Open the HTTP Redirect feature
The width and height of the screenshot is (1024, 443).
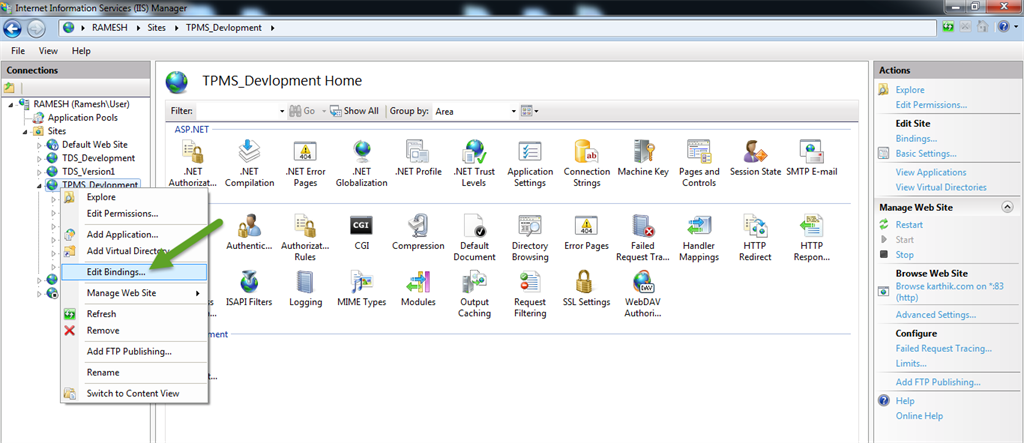[x=755, y=238]
